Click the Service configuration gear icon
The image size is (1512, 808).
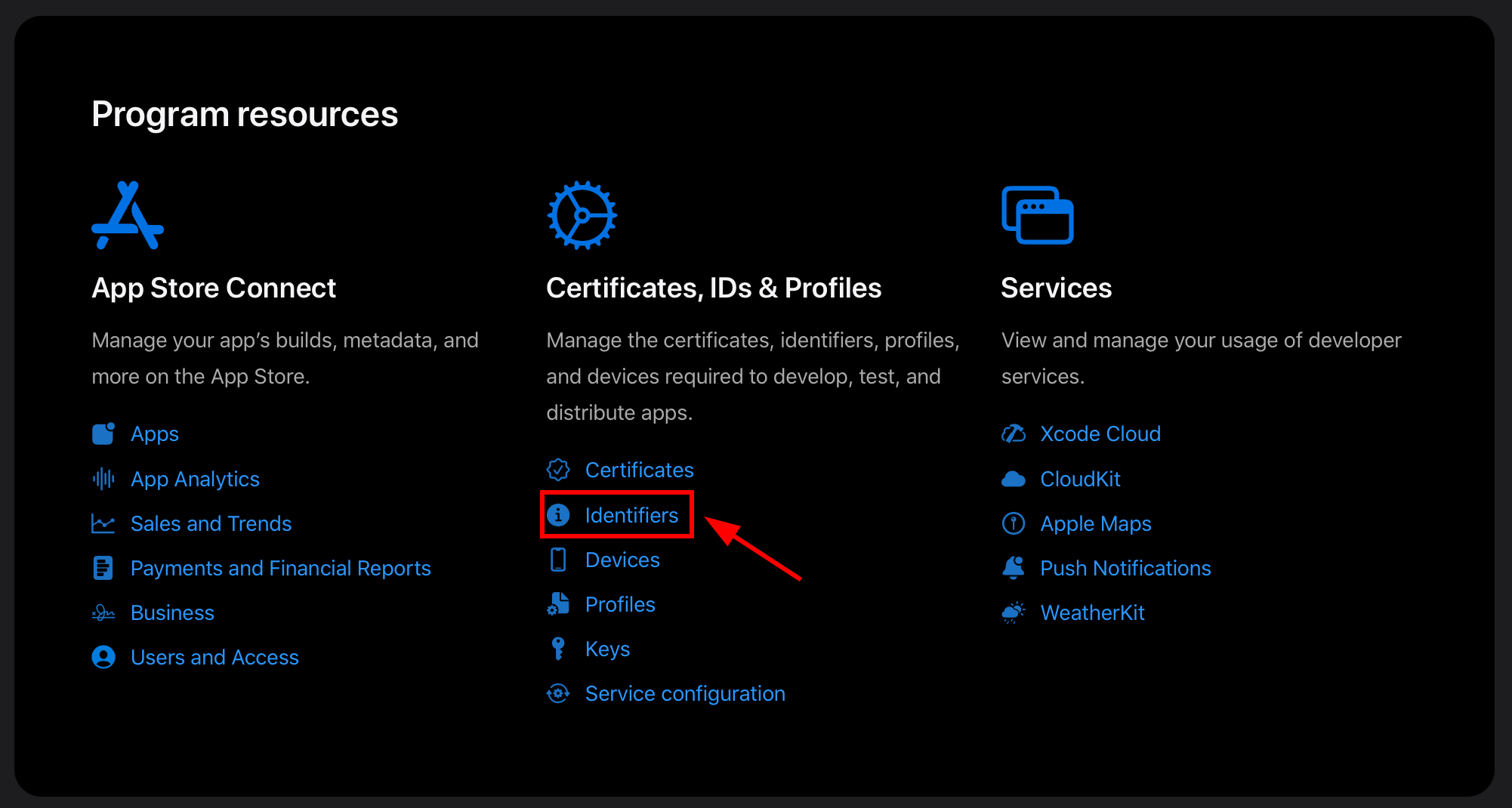point(558,693)
